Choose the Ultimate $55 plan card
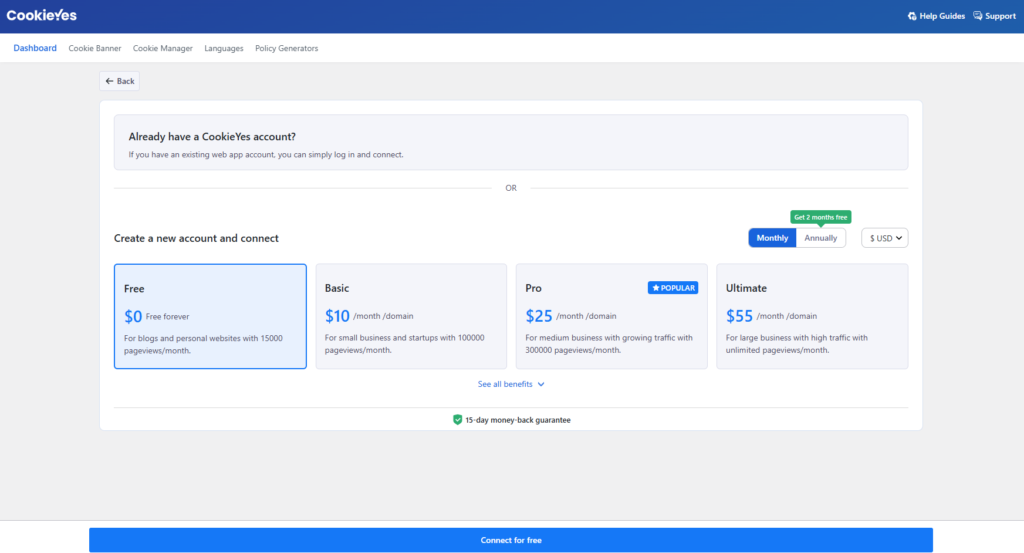 (812, 317)
